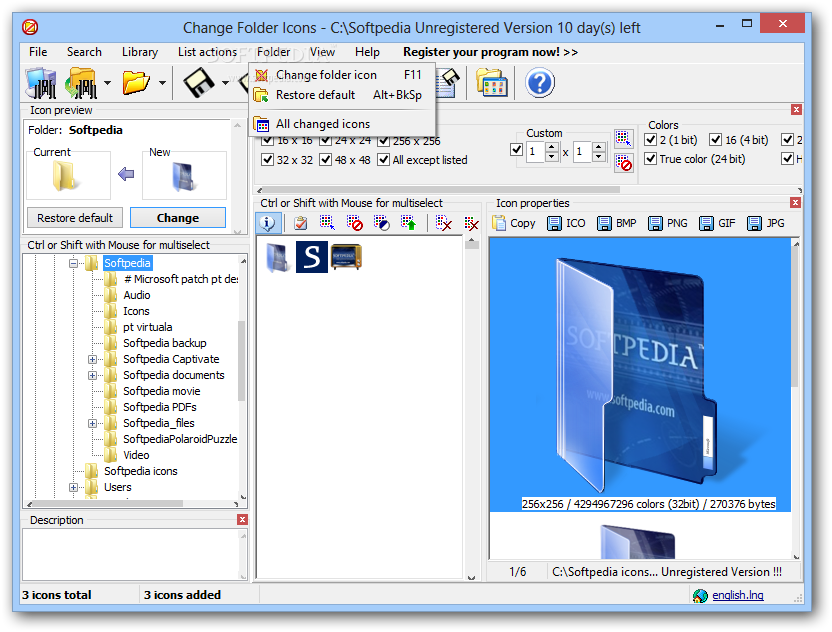Image resolution: width=832 pixels, height=632 pixels.
Task: Increase the custom width spinner value
Action: (552, 147)
